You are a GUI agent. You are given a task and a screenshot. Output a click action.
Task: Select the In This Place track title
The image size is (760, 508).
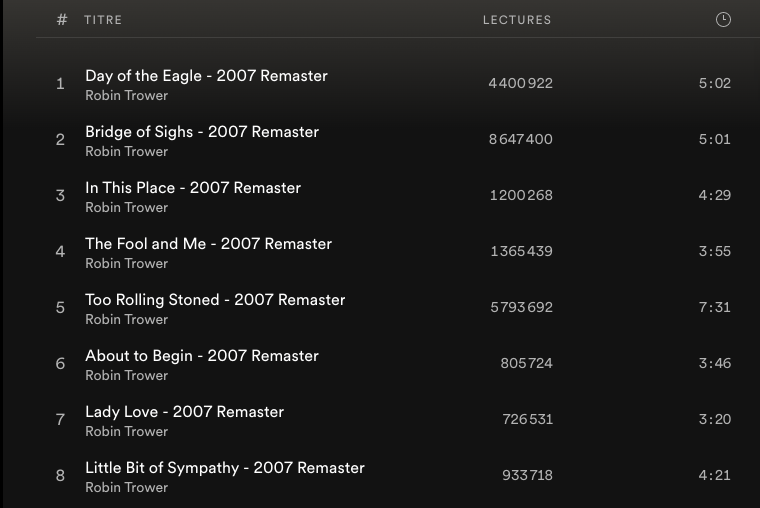pos(193,188)
